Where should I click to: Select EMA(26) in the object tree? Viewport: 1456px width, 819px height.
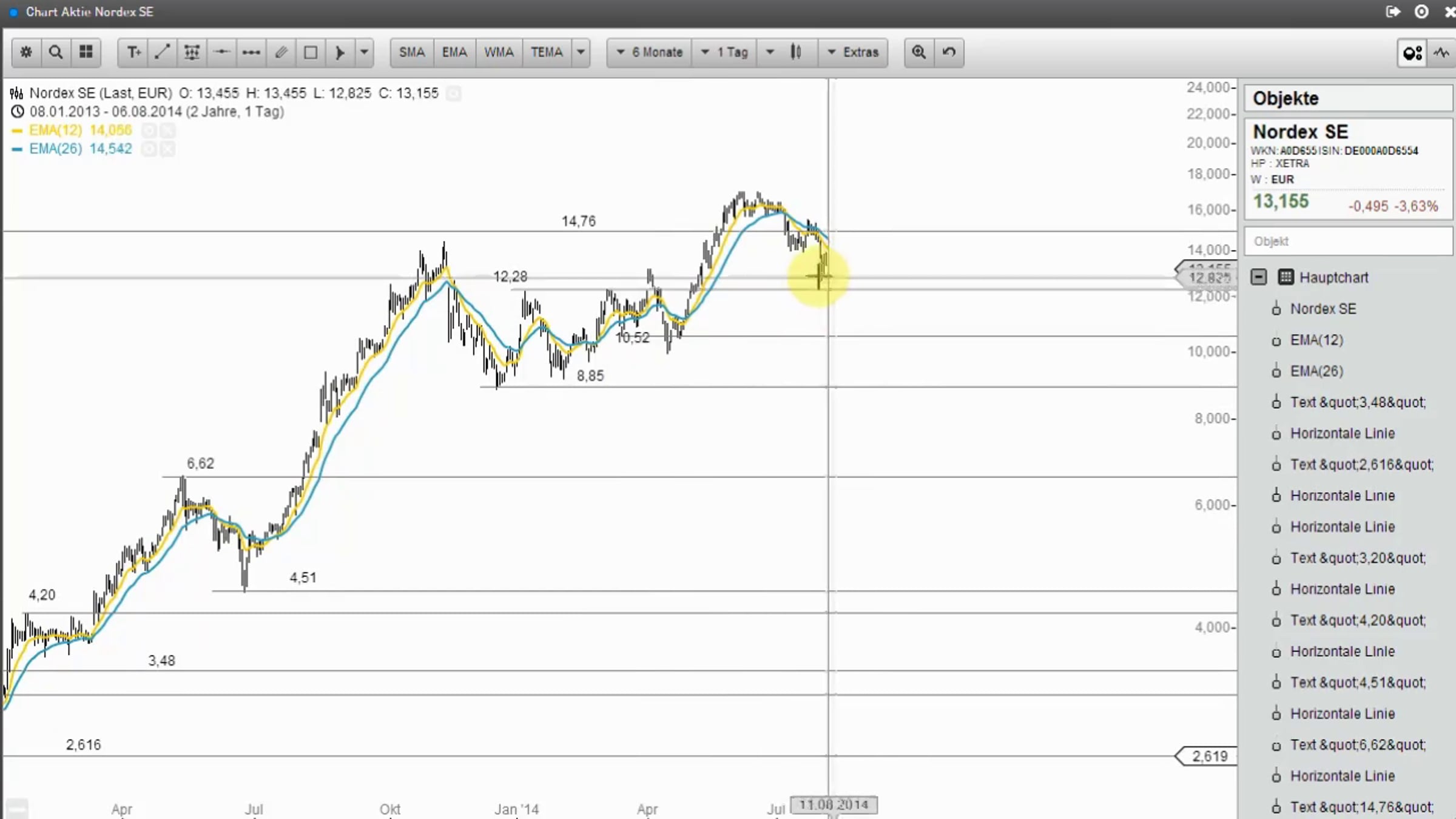[x=1316, y=371]
